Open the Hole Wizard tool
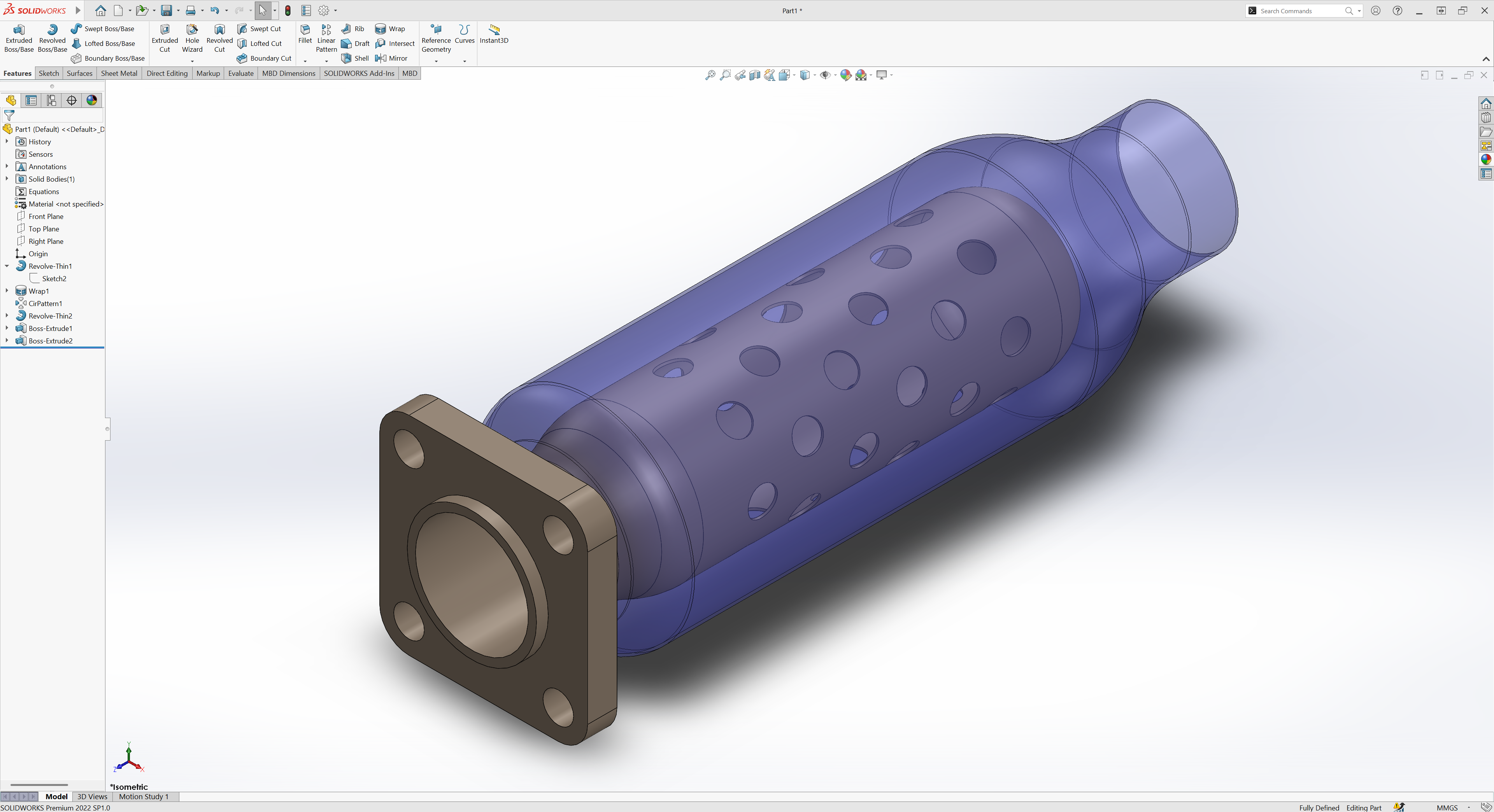This screenshot has height=812, width=1494. (x=192, y=38)
